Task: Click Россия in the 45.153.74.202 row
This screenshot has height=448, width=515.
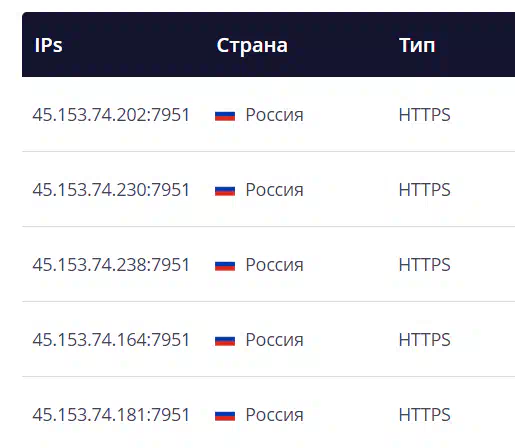Action: click(274, 115)
